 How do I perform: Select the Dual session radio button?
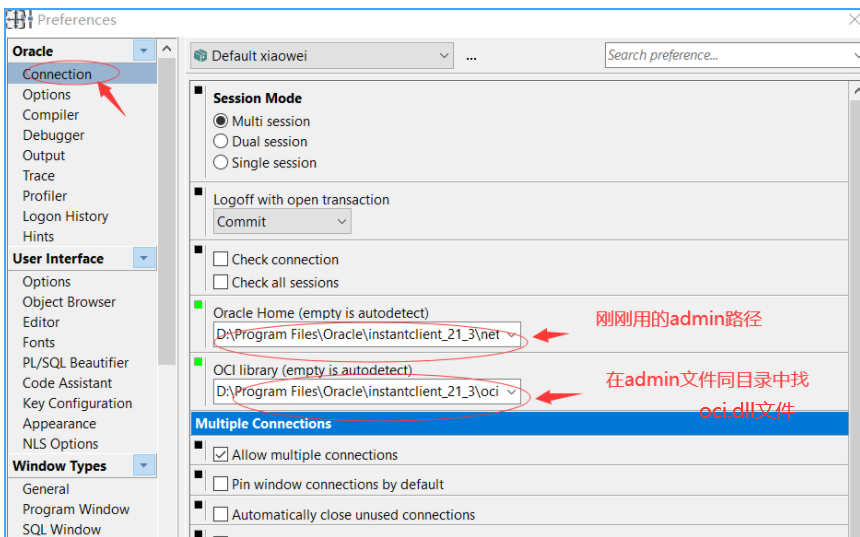[x=220, y=141]
